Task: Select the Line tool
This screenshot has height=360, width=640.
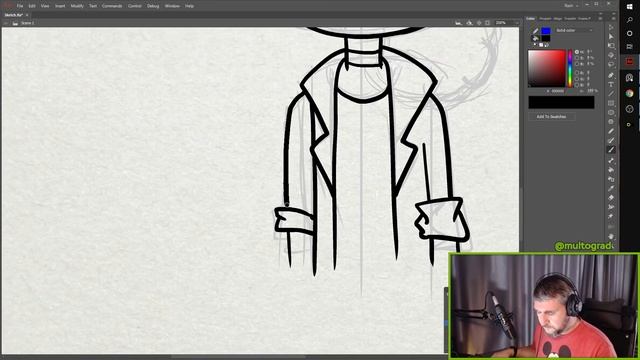Action: (x=611, y=94)
